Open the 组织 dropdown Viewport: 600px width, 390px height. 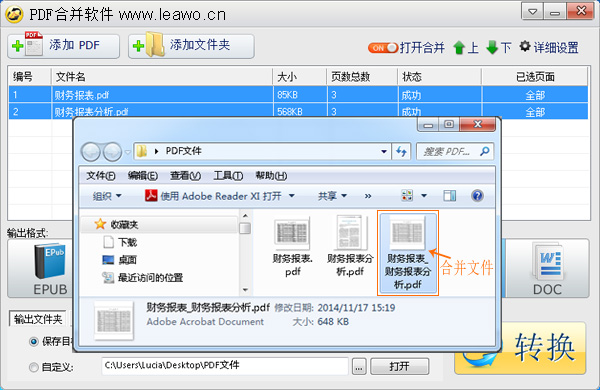(107, 196)
